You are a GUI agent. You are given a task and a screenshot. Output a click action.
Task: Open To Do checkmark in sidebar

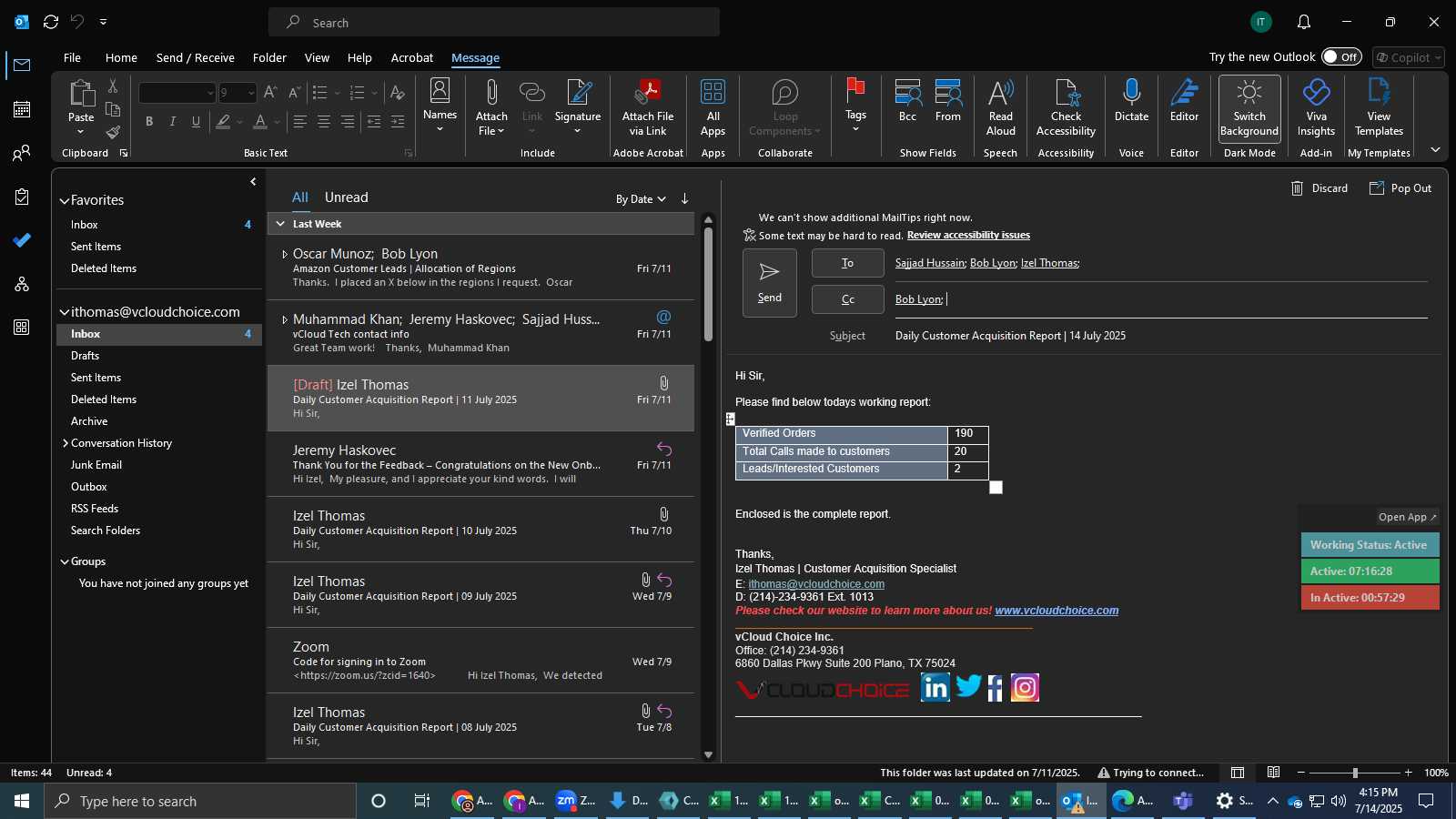[x=22, y=240]
